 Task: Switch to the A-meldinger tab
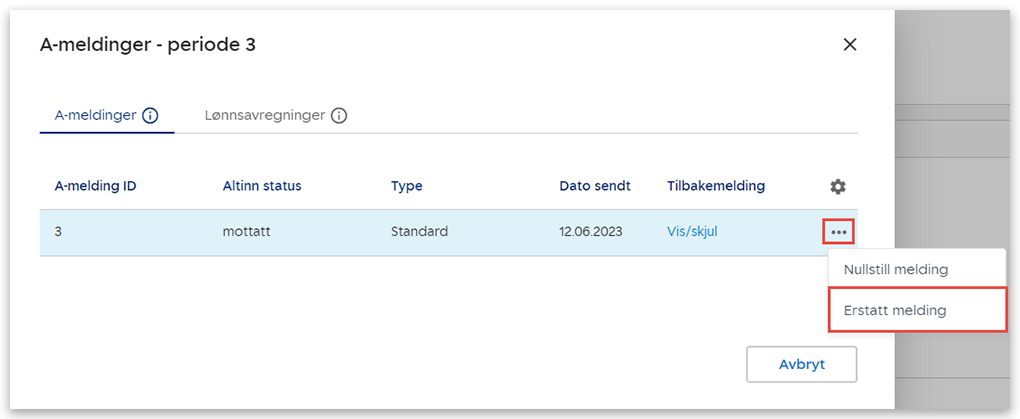95,115
